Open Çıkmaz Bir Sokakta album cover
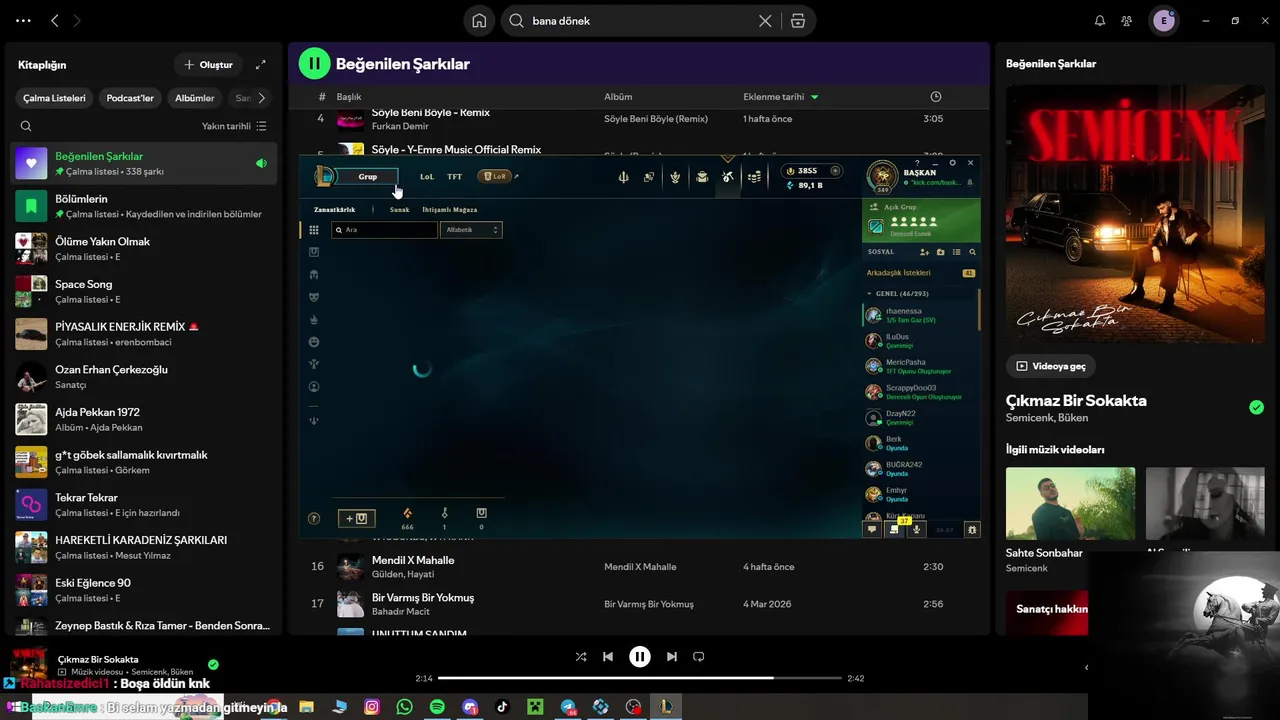Screen dimensions: 1280x720 pos(1136,214)
